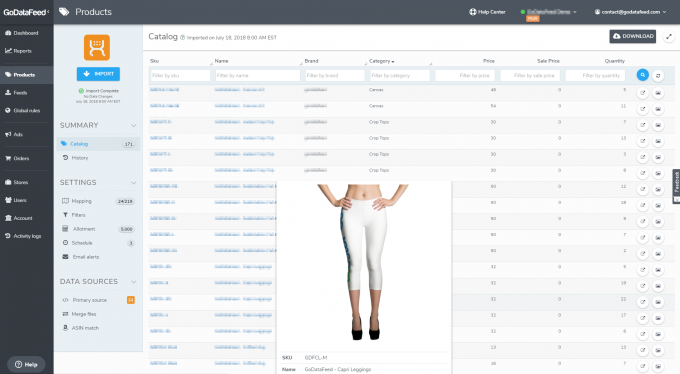Toggle fullscreen catalog view icon
Viewport: 680px width, 374px height.
669,37
